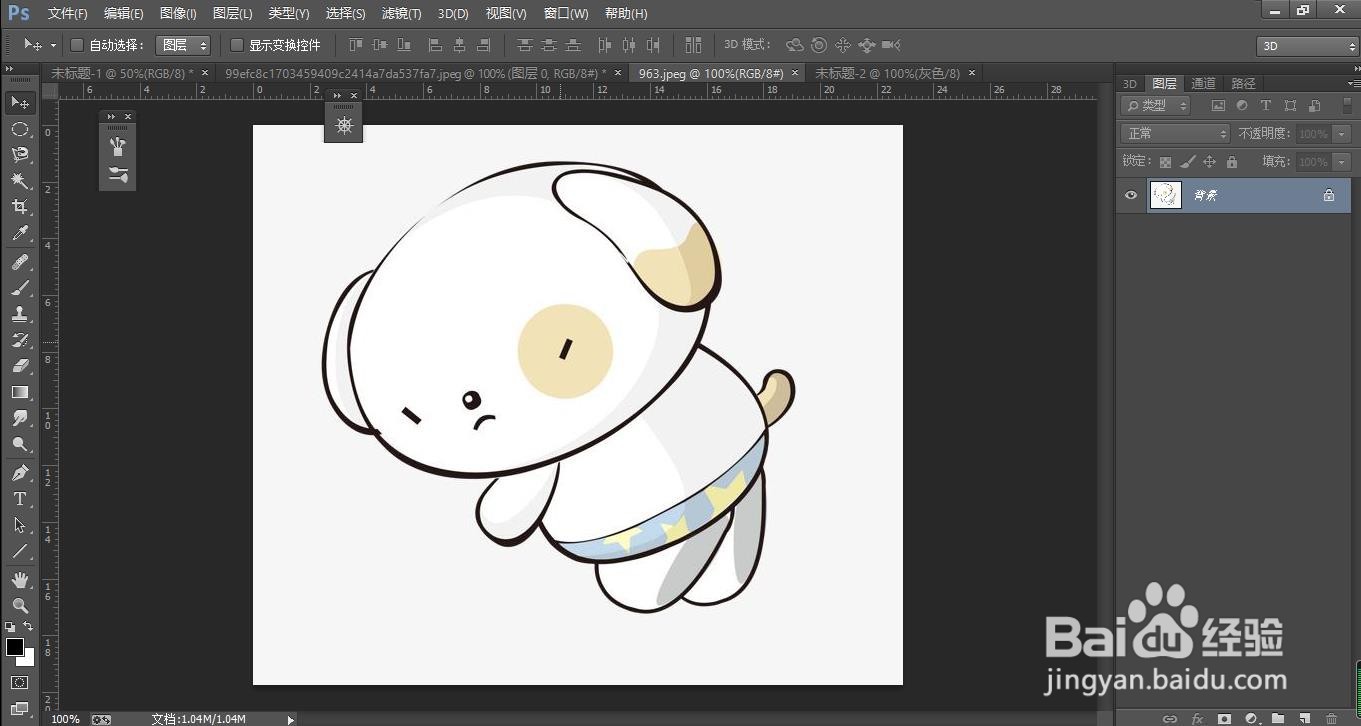This screenshot has height=726, width=1361.
Task: Select the Gradient tool
Action: pos(19,392)
